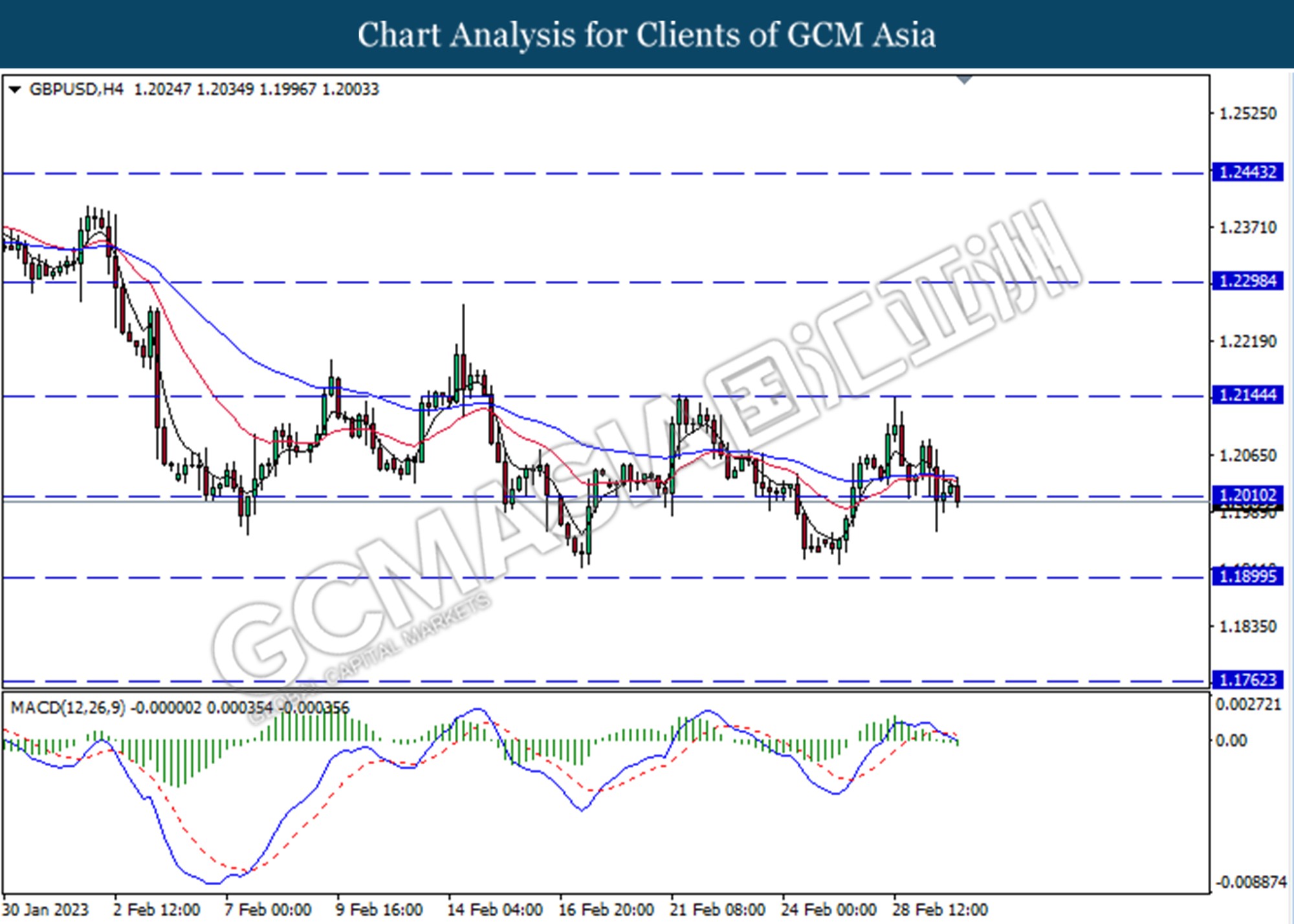Click the 21 Feb 08:00 time label
The width and height of the screenshot is (1294, 924).
[x=718, y=910]
